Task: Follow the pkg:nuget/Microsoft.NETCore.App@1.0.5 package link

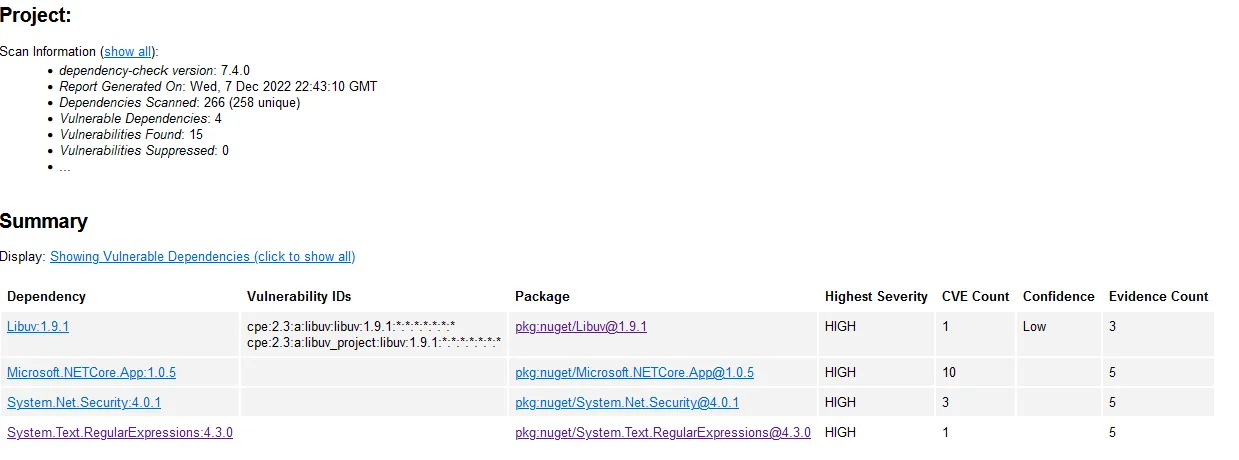Action: [x=634, y=373]
